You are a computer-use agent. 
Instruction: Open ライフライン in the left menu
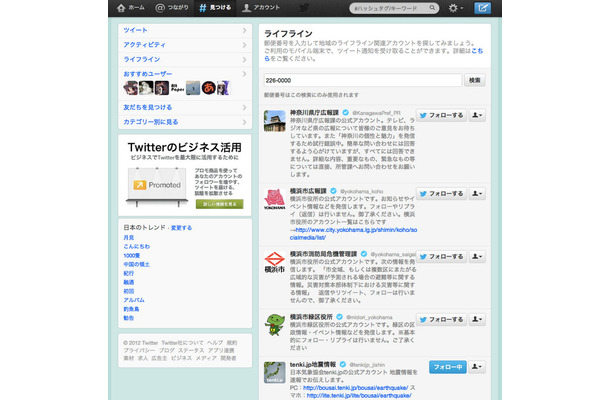185,60
